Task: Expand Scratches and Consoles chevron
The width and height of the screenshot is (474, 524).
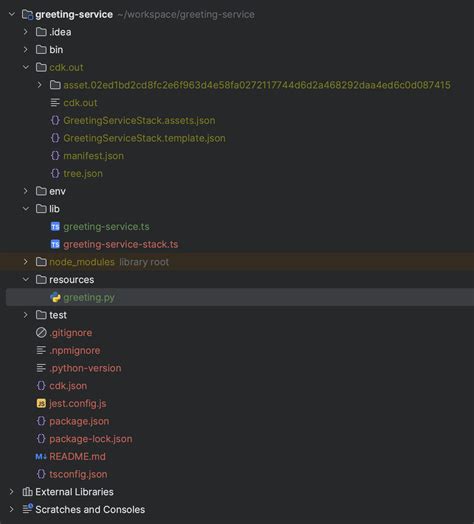Action: pyautogui.click(x=12, y=510)
